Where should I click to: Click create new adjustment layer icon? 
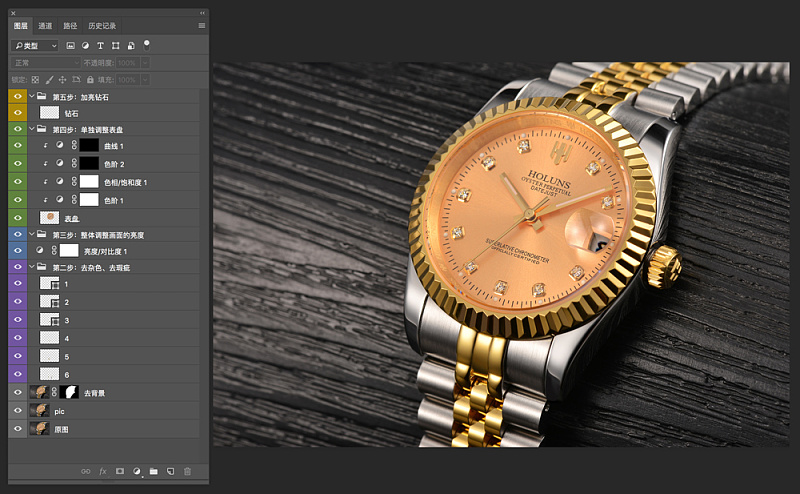click(137, 472)
